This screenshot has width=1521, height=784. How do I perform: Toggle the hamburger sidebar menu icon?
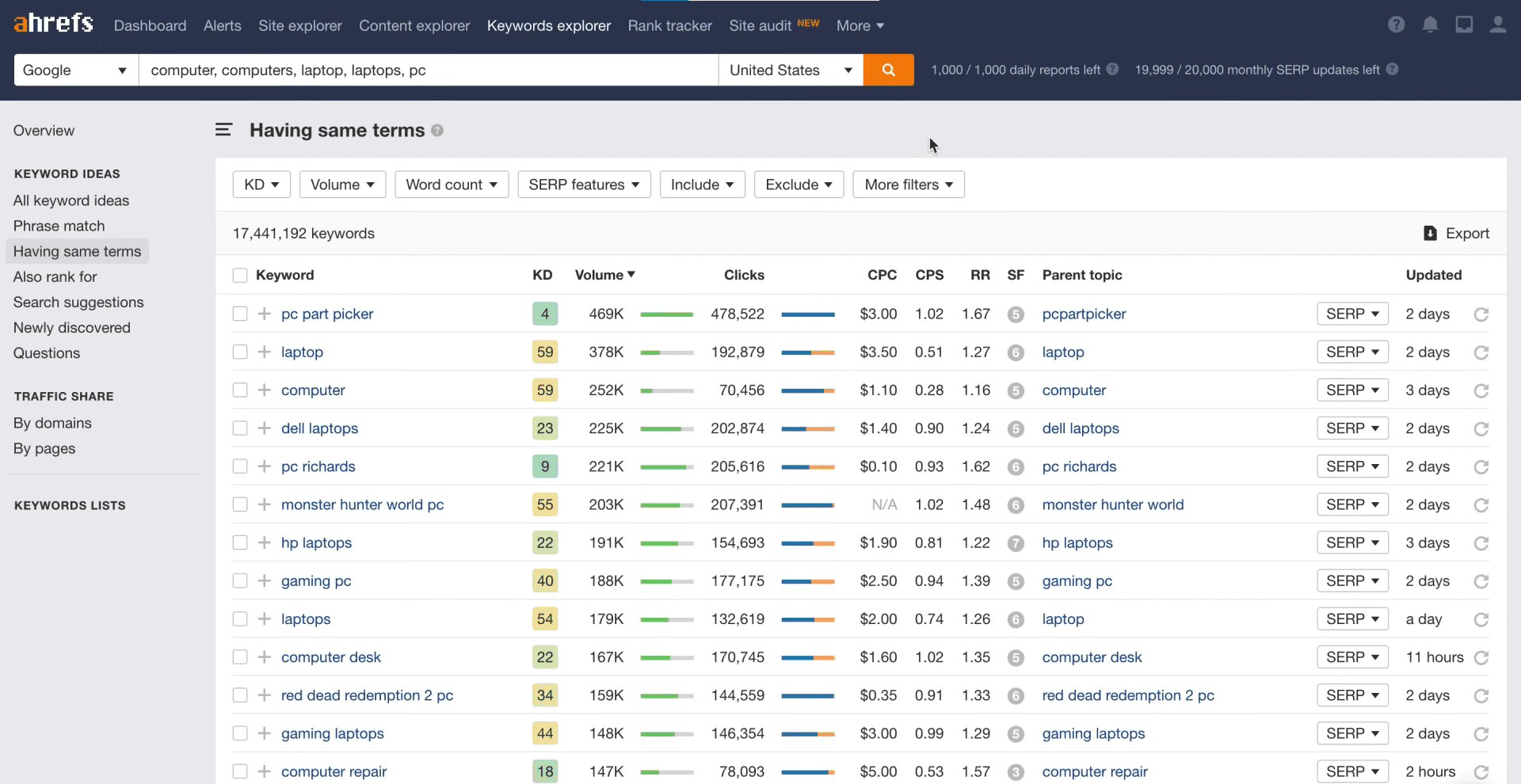pos(223,130)
